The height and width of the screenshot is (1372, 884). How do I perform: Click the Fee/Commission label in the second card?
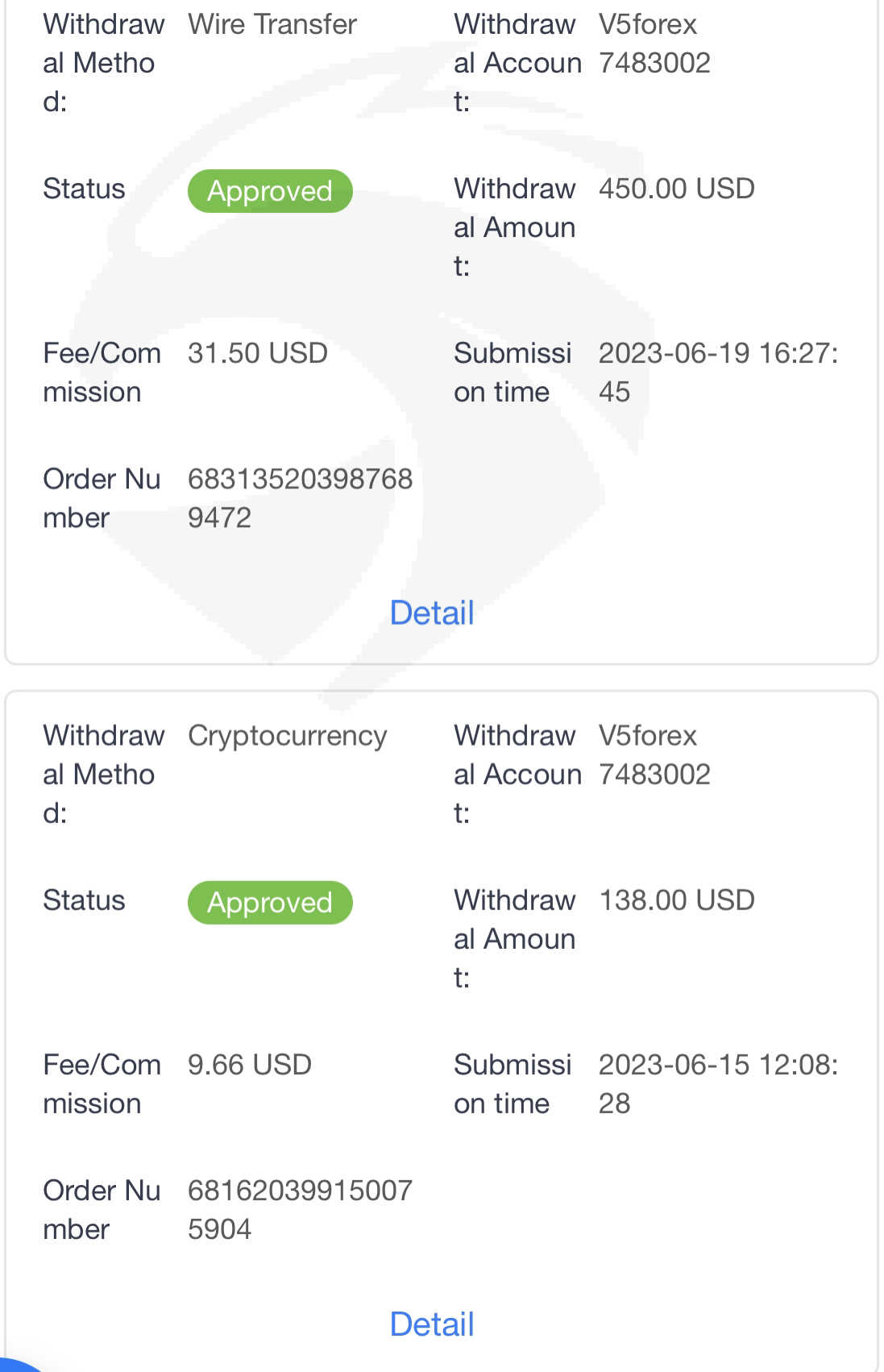click(x=102, y=1084)
